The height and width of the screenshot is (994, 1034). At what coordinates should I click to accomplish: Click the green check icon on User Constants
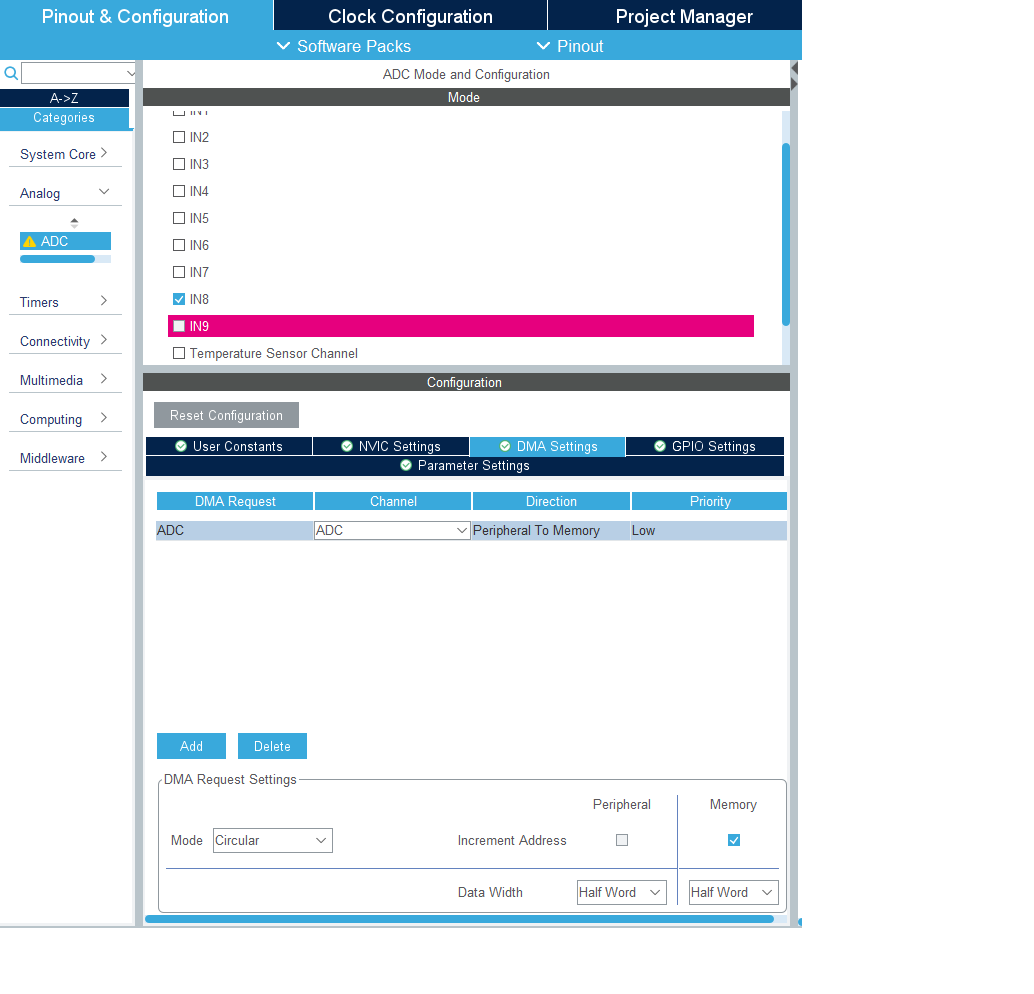181,447
